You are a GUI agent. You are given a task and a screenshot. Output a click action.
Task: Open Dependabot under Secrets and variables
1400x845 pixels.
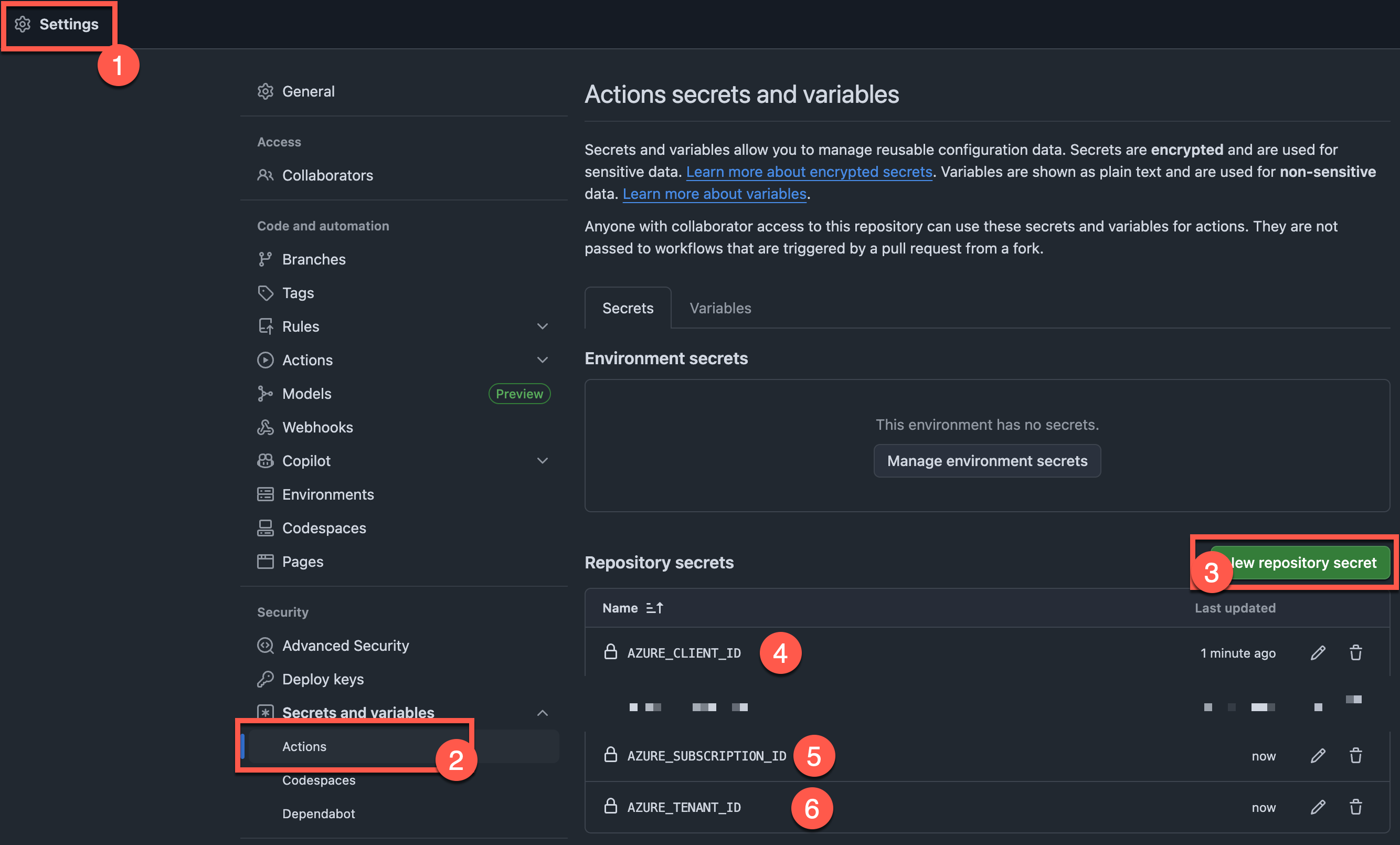pos(319,813)
